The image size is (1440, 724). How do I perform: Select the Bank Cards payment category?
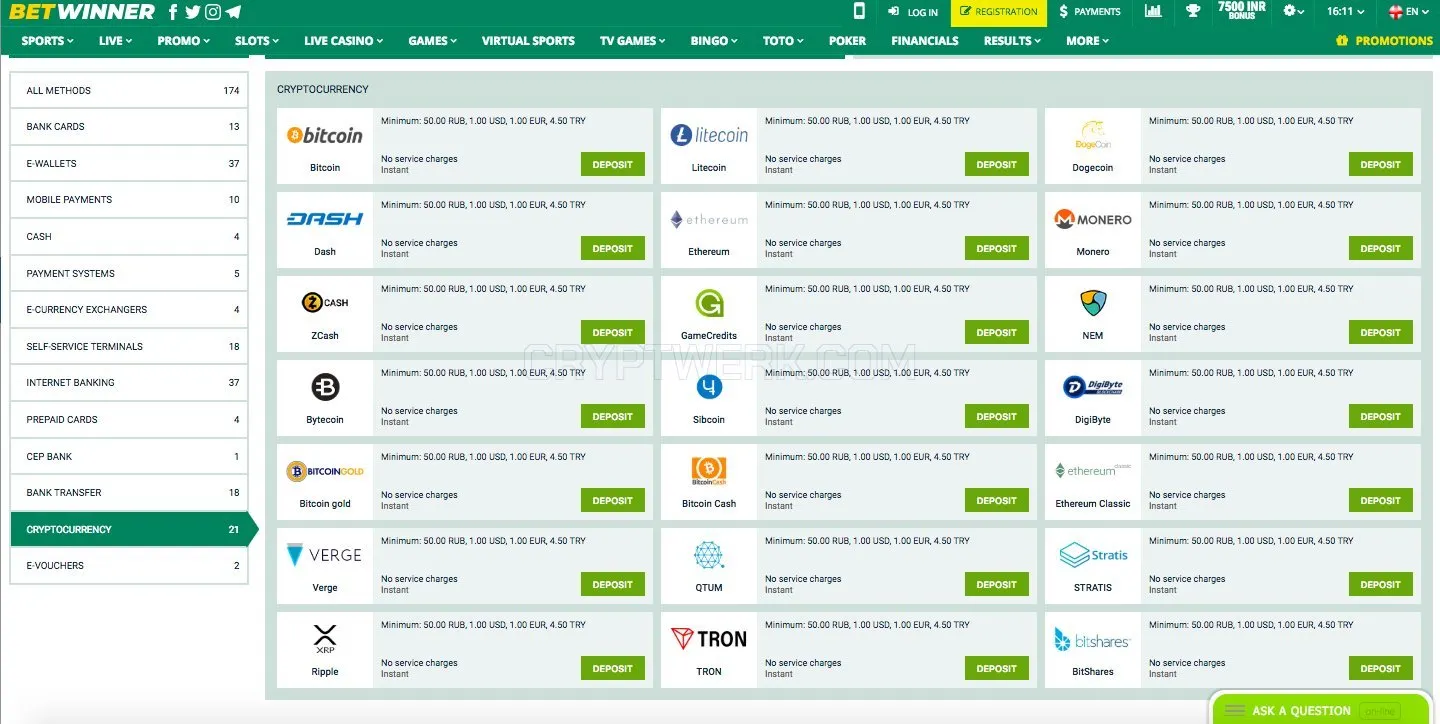tap(129, 127)
